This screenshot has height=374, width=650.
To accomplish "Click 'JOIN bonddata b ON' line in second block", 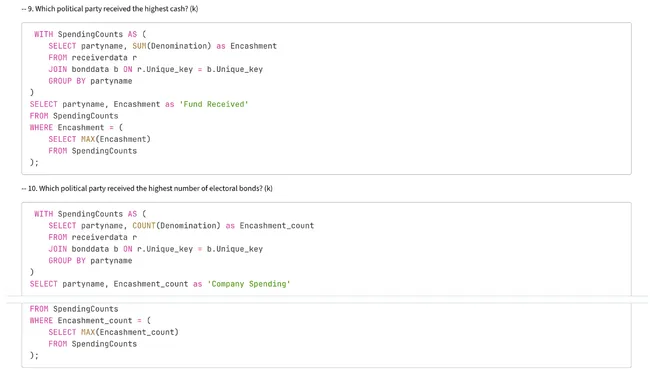I will (x=155, y=249).
